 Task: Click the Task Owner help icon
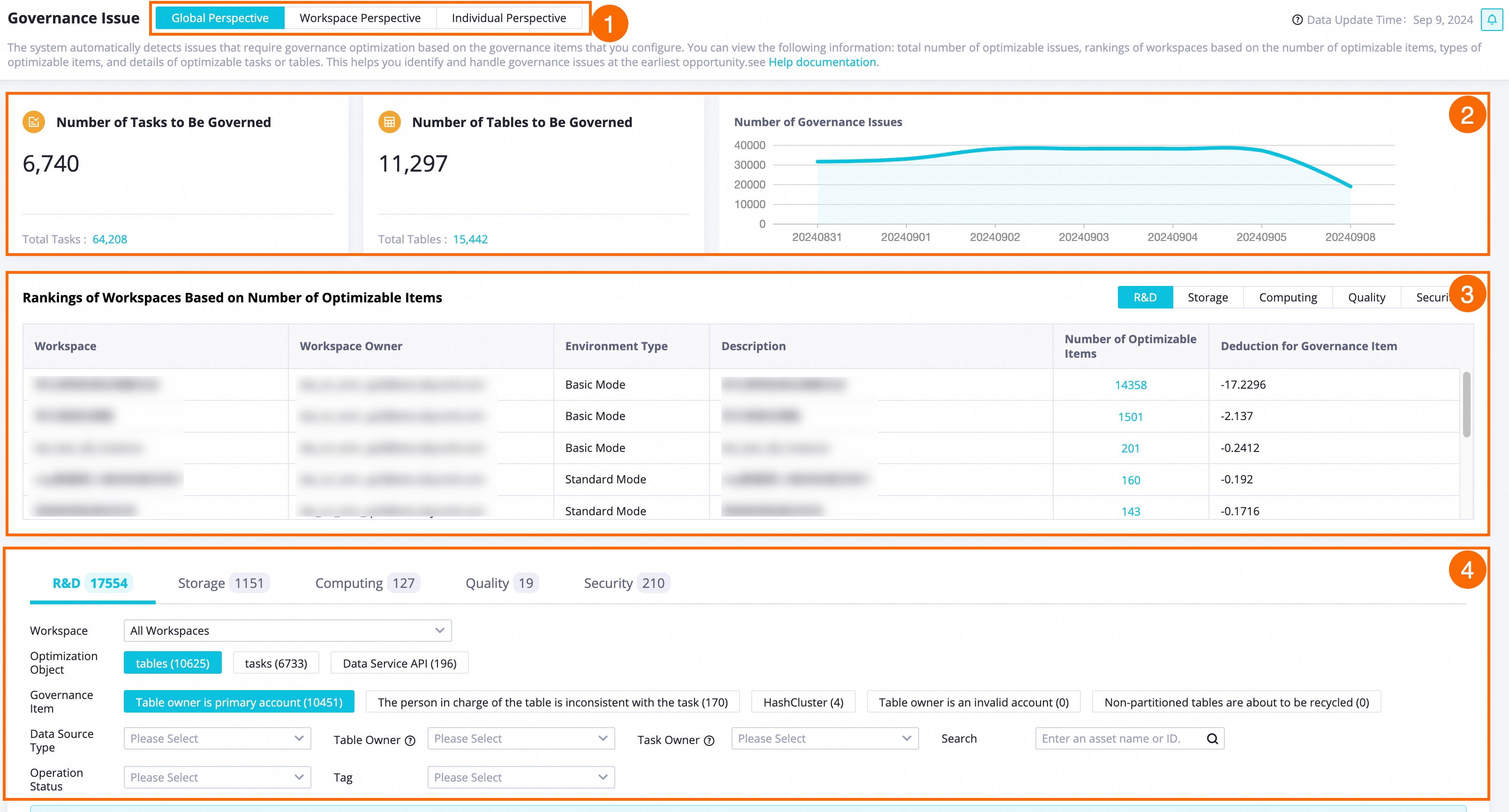coord(709,741)
